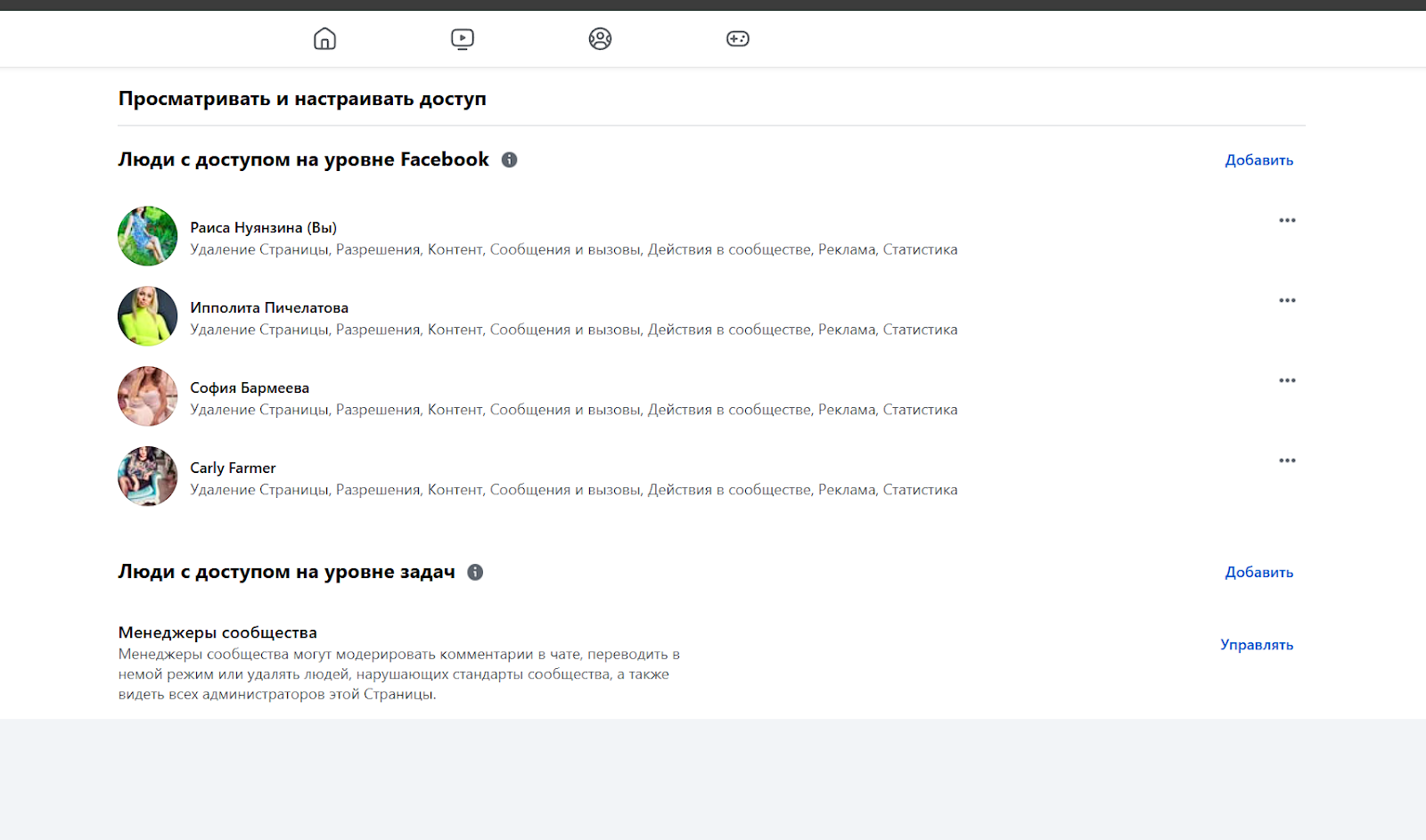Open the Groups icon in navigation
1426x840 pixels.
600,38
